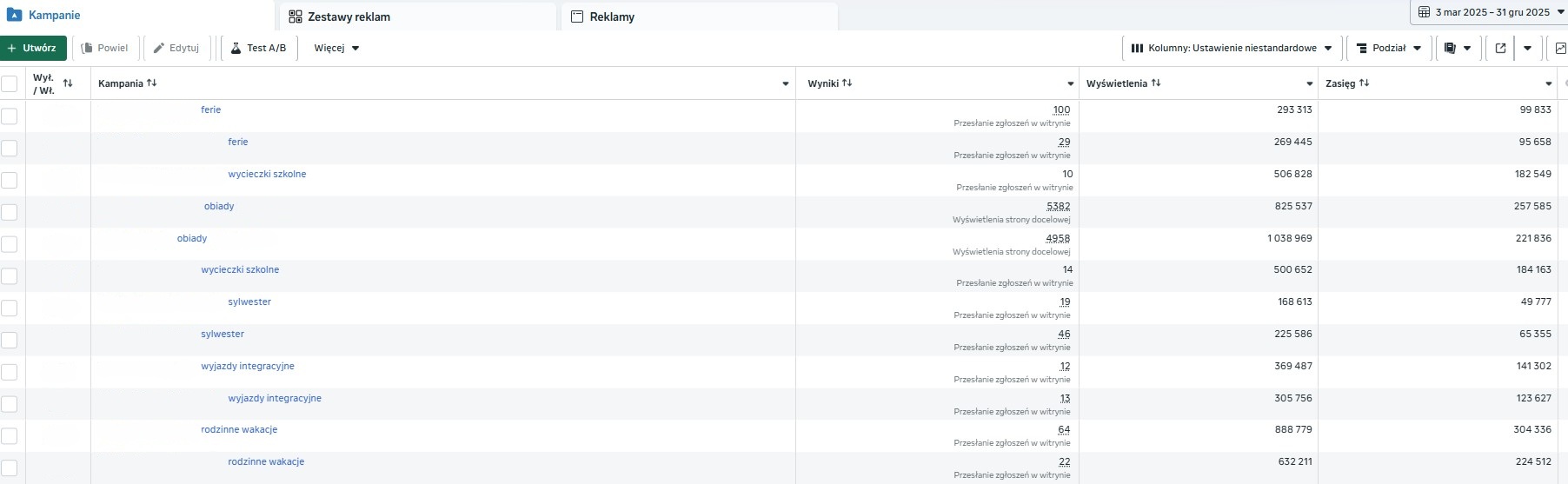The width and height of the screenshot is (1568, 484).
Task: Open Kolumny: Ustawienie niestandardowe dropdown
Action: 1232,49
